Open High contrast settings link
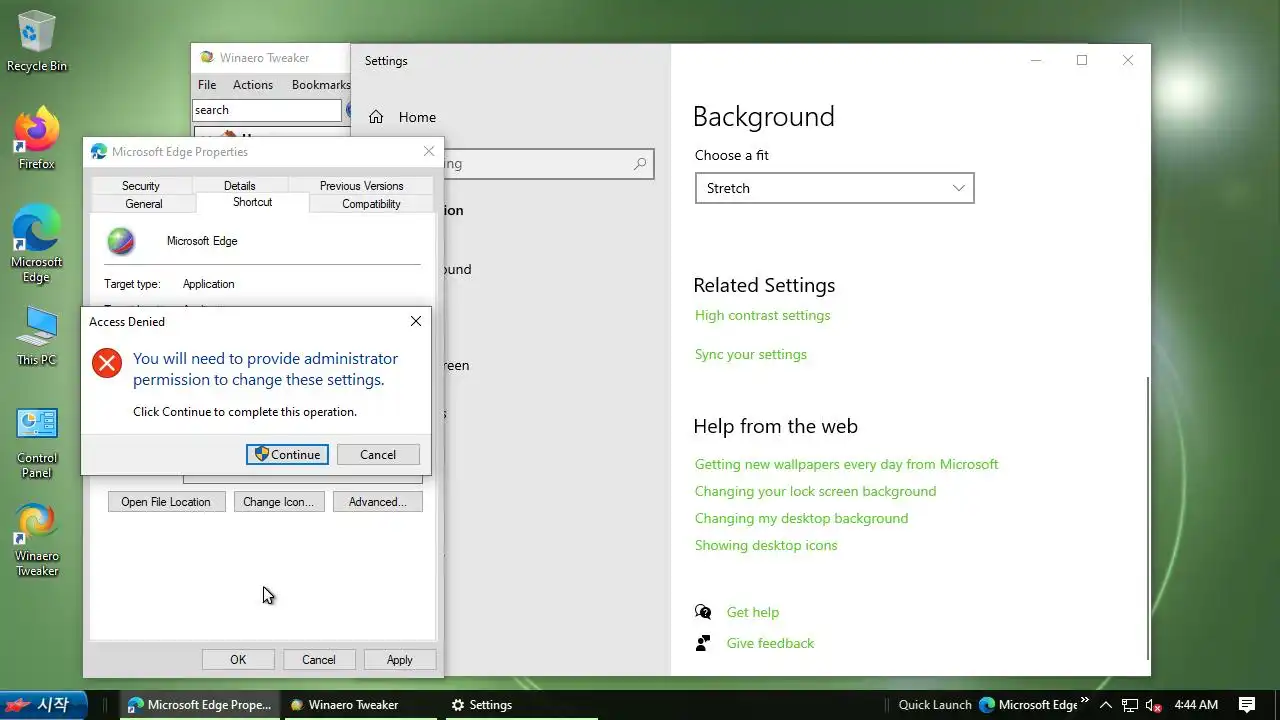This screenshot has width=1280, height=720. 763,315
